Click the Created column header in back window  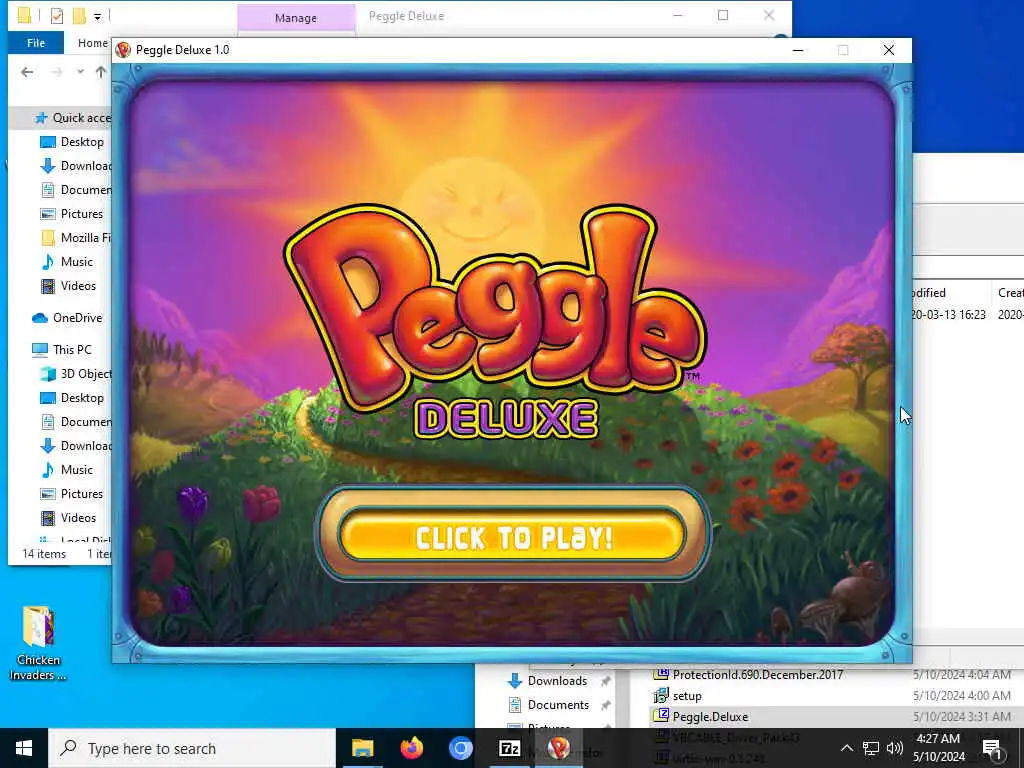pyautogui.click(x=1010, y=293)
